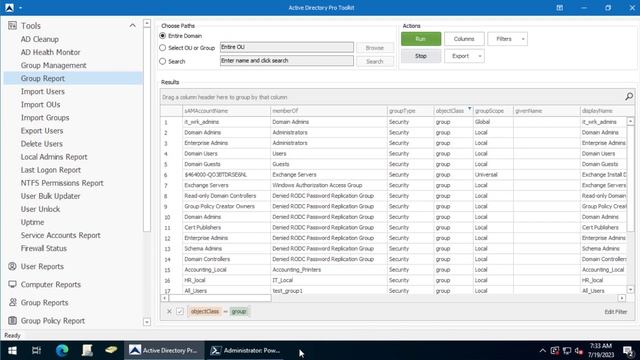Open User Bulk Updater
Image resolution: width=640 pixels, height=360 pixels.
click(x=51, y=196)
